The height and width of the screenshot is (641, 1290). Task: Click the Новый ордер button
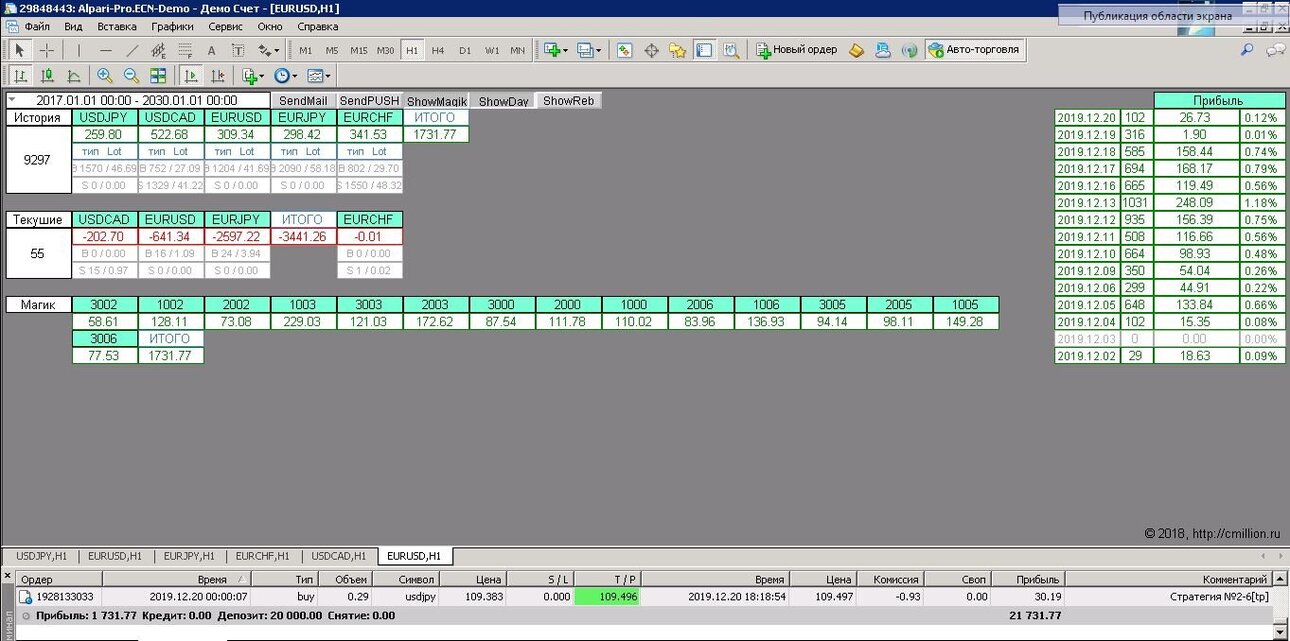797,50
